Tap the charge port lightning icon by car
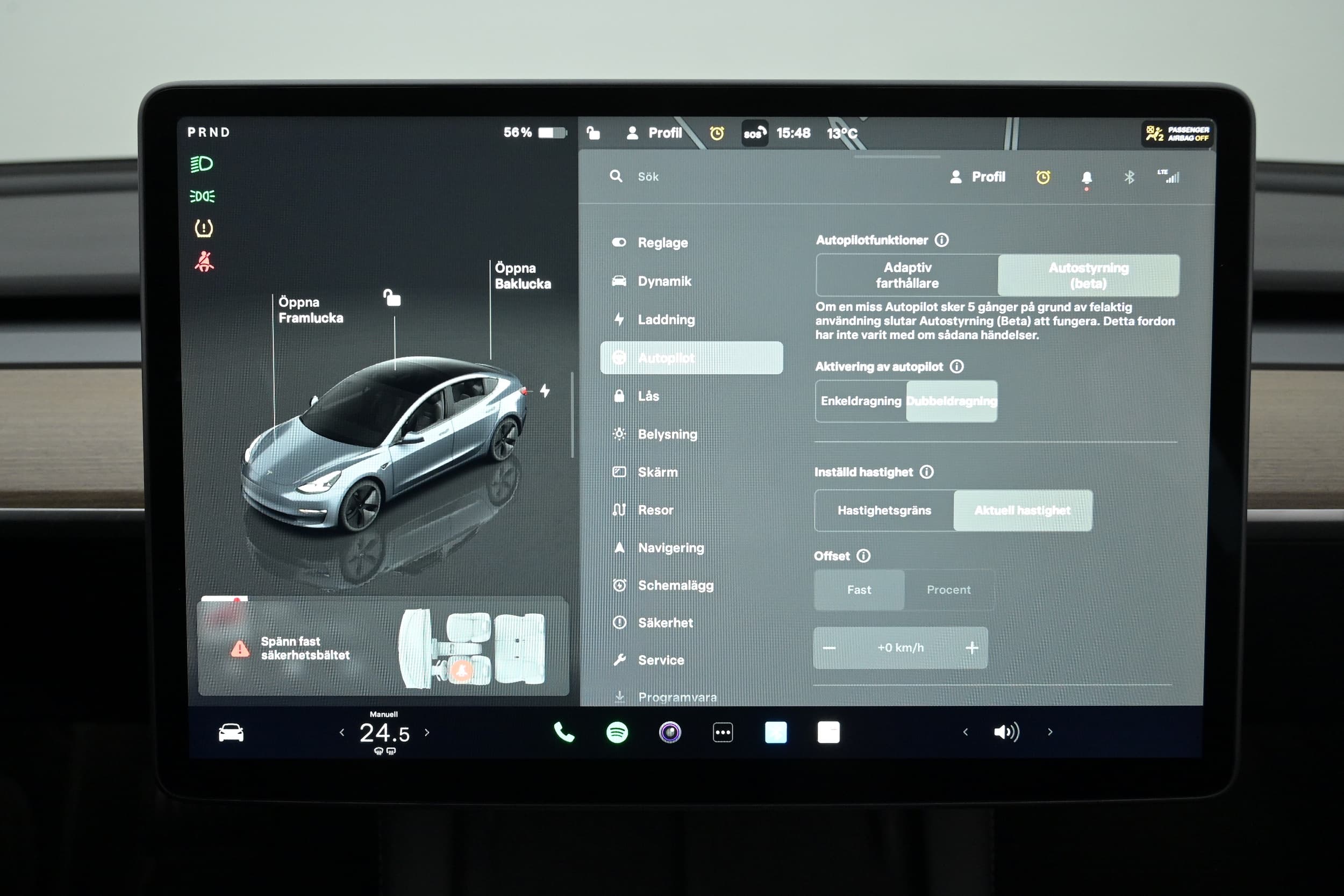The height and width of the screenshot is (896, 1344). click(x=545, y=391)
